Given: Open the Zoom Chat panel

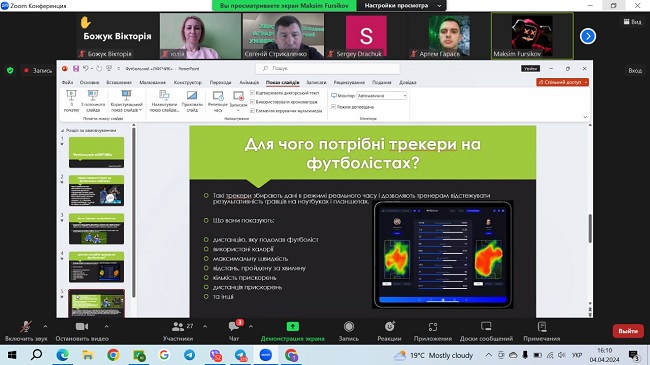Looking at the screenshot, I should 234,331.
